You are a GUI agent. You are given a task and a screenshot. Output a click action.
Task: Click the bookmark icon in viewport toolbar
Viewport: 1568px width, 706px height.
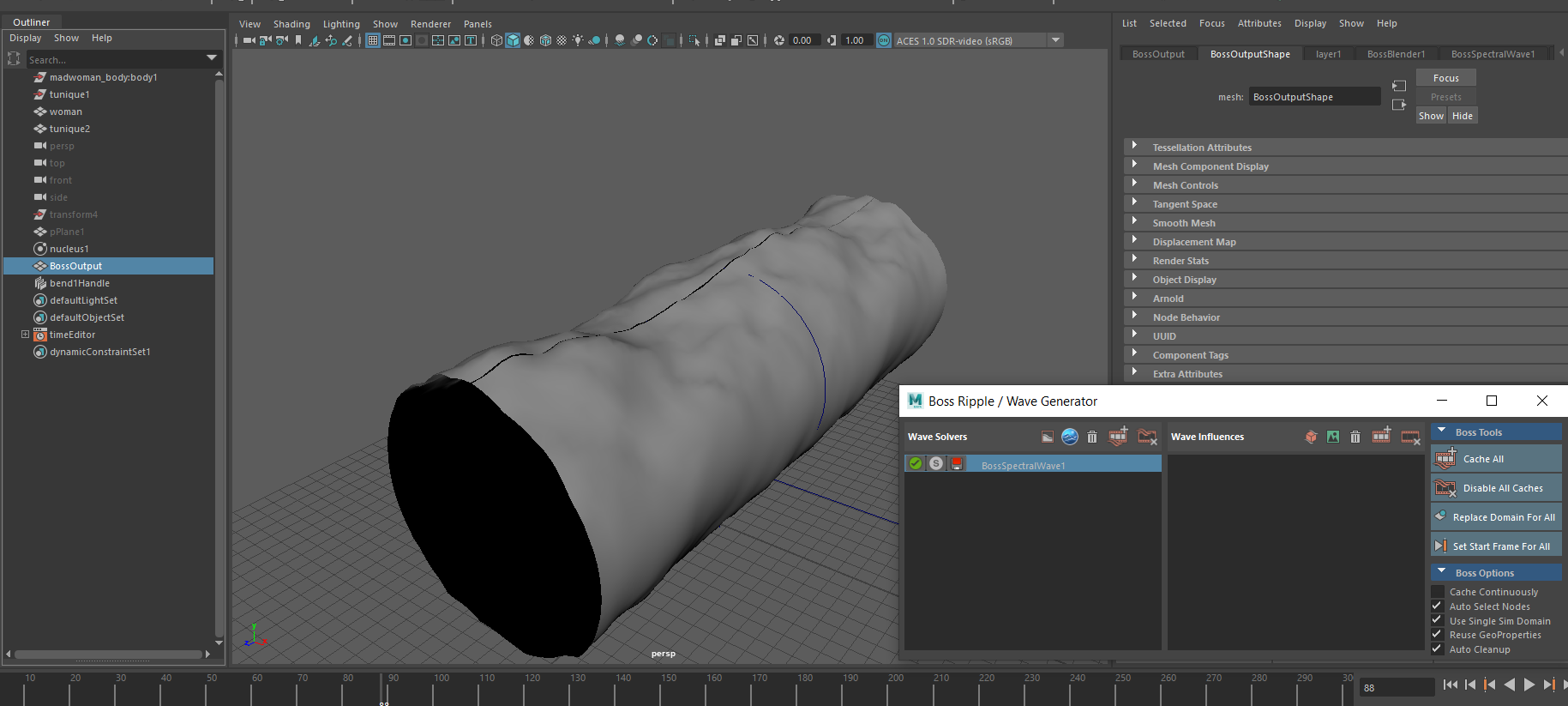(298, 40)
